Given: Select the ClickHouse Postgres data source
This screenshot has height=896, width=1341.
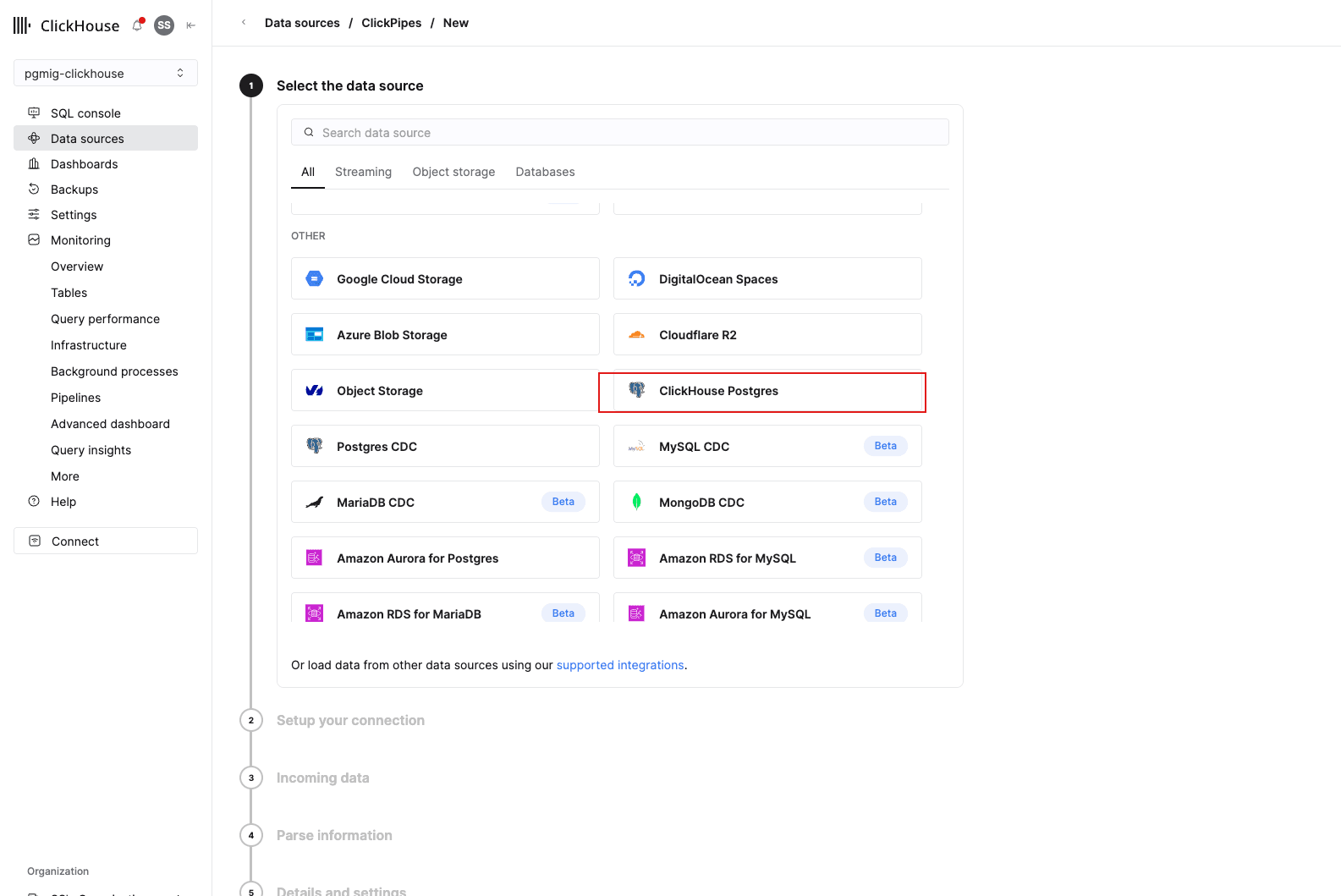Looking at the screenshot, I should (x=767, y=390).
